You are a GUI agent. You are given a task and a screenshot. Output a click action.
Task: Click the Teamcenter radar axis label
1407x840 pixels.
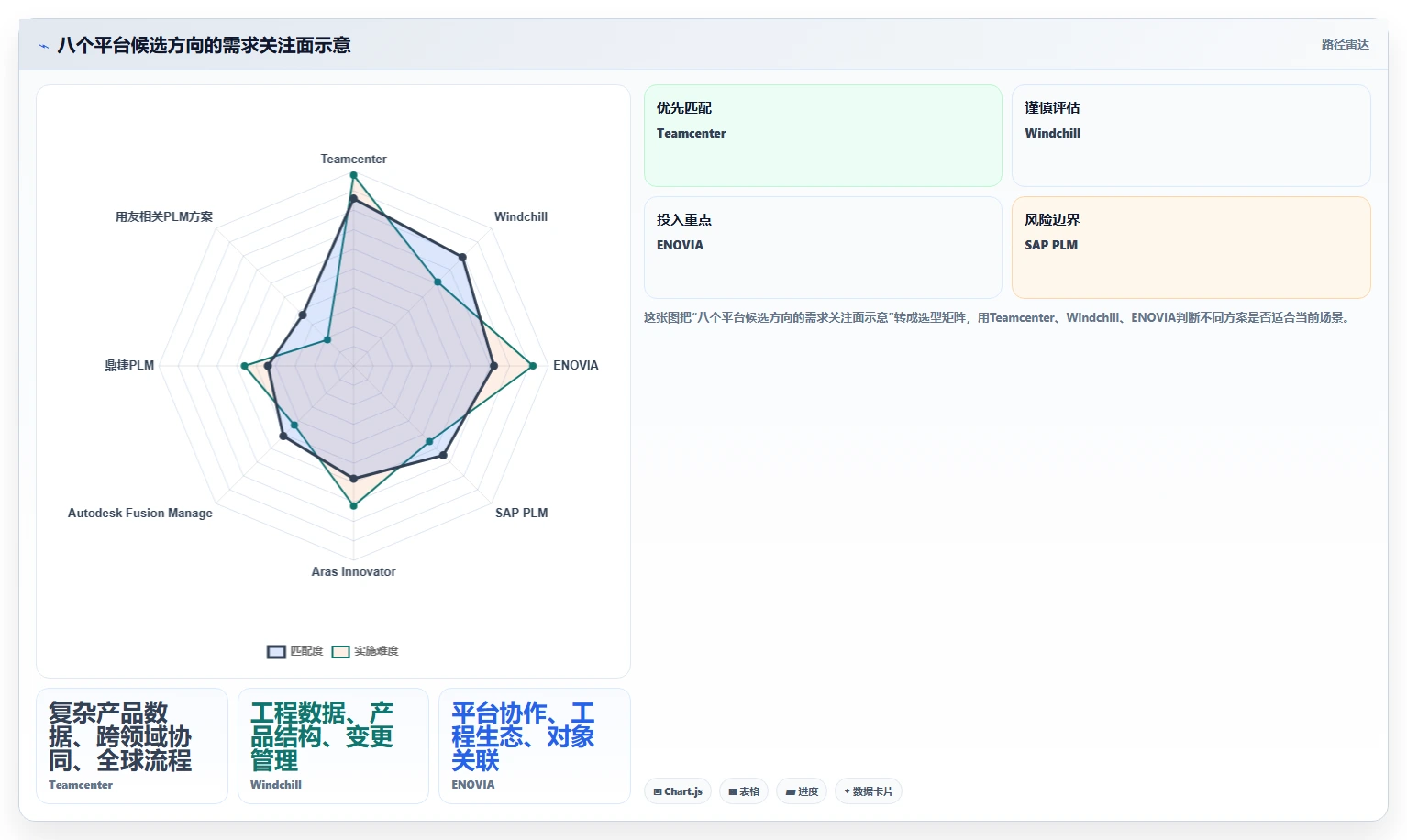click(x=353, y=159)
